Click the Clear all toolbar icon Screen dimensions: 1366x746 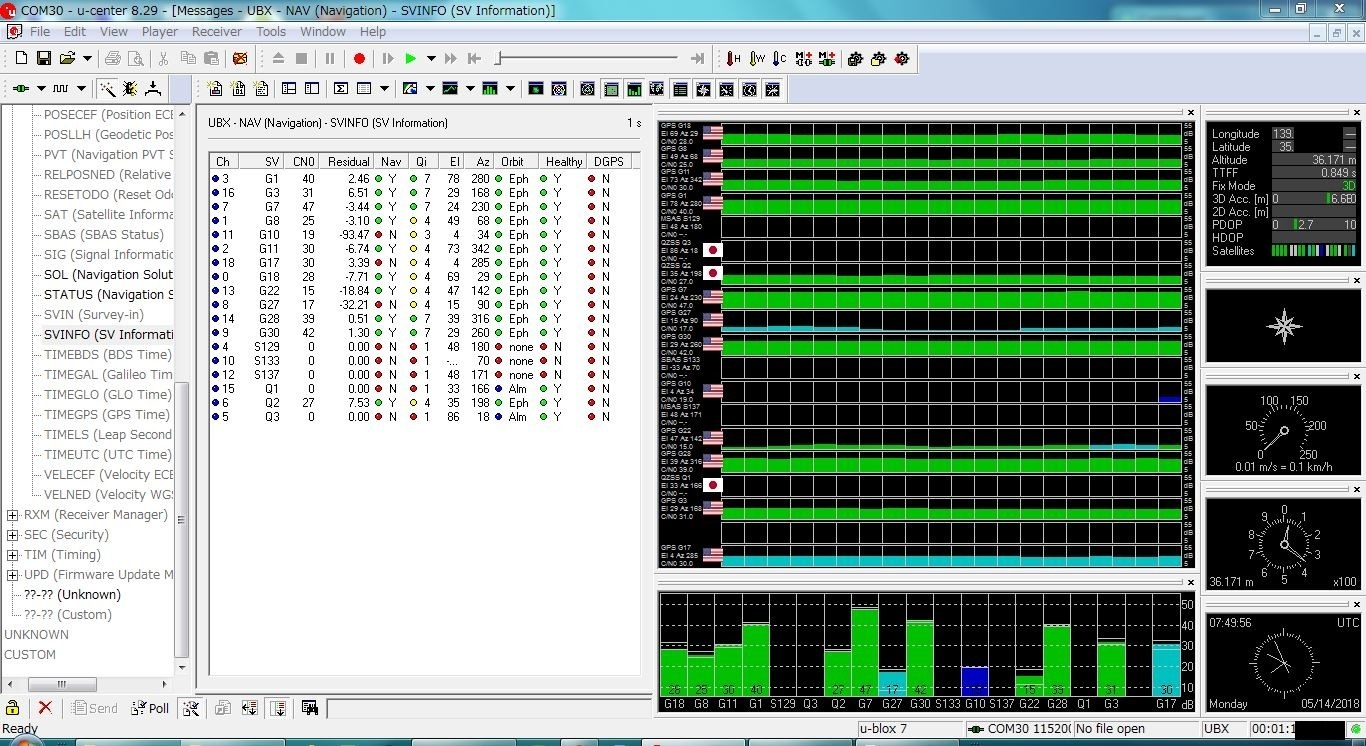[x=240, y=59]
